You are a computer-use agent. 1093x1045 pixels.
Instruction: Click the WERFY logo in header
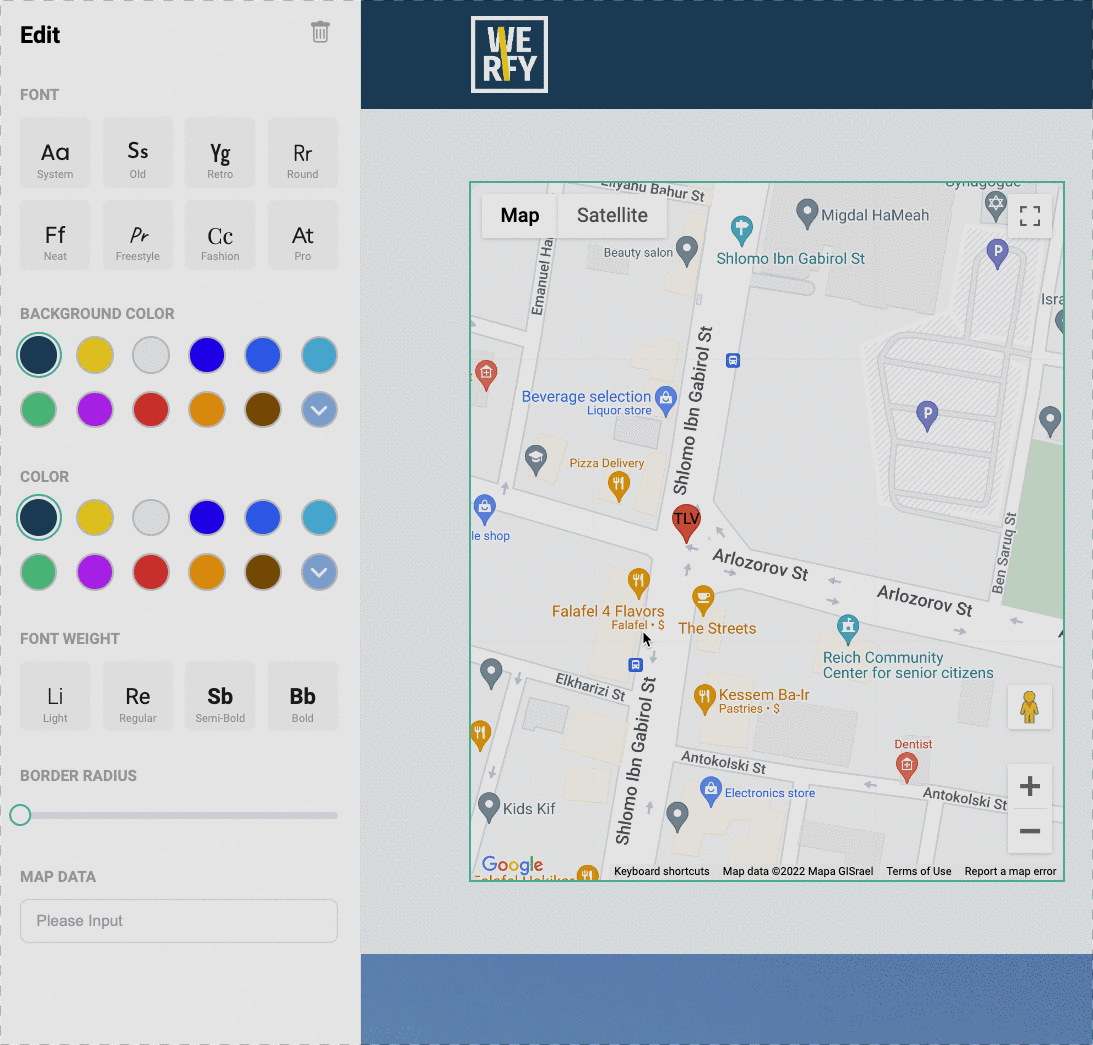coord(510,54)
